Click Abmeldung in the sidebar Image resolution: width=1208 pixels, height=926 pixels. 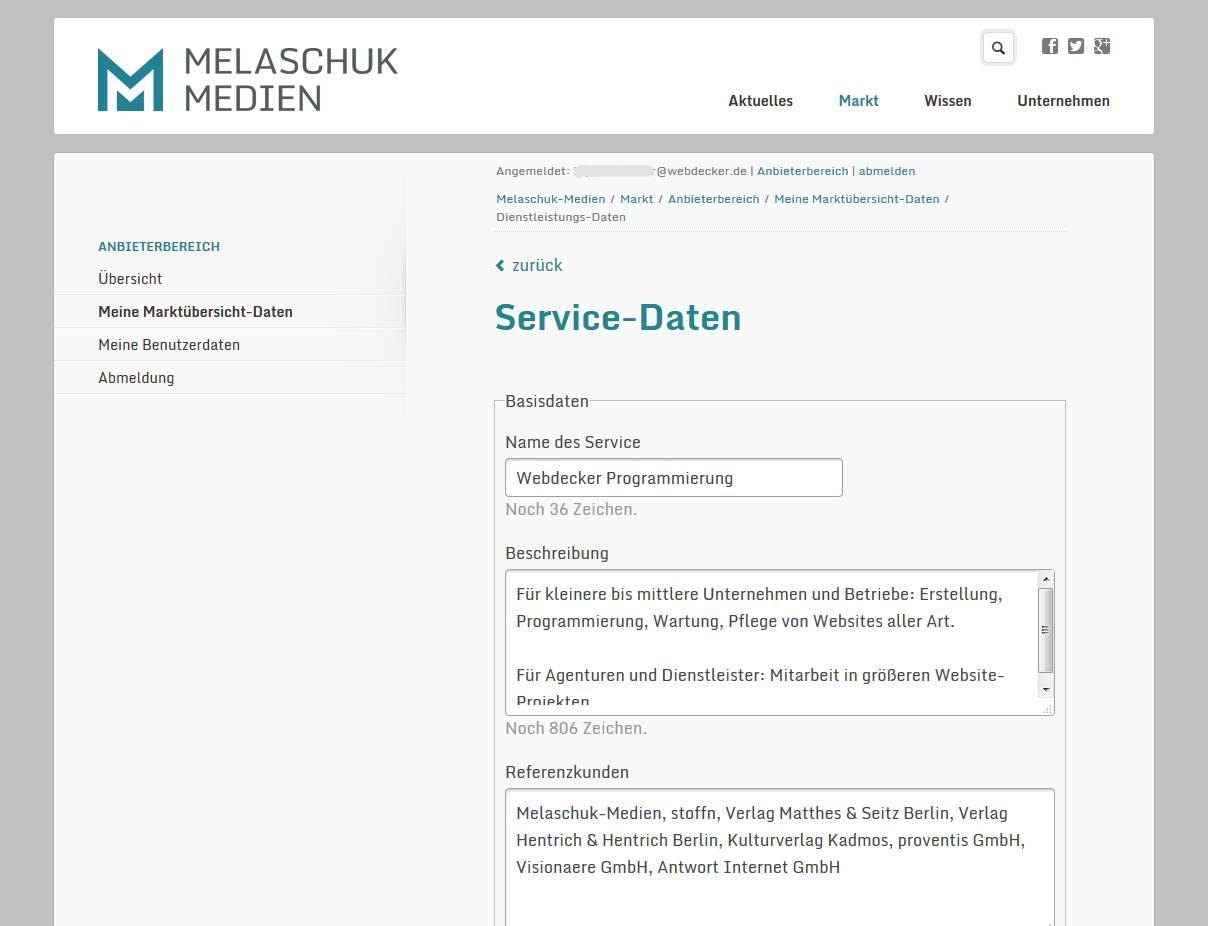[136, 378]
